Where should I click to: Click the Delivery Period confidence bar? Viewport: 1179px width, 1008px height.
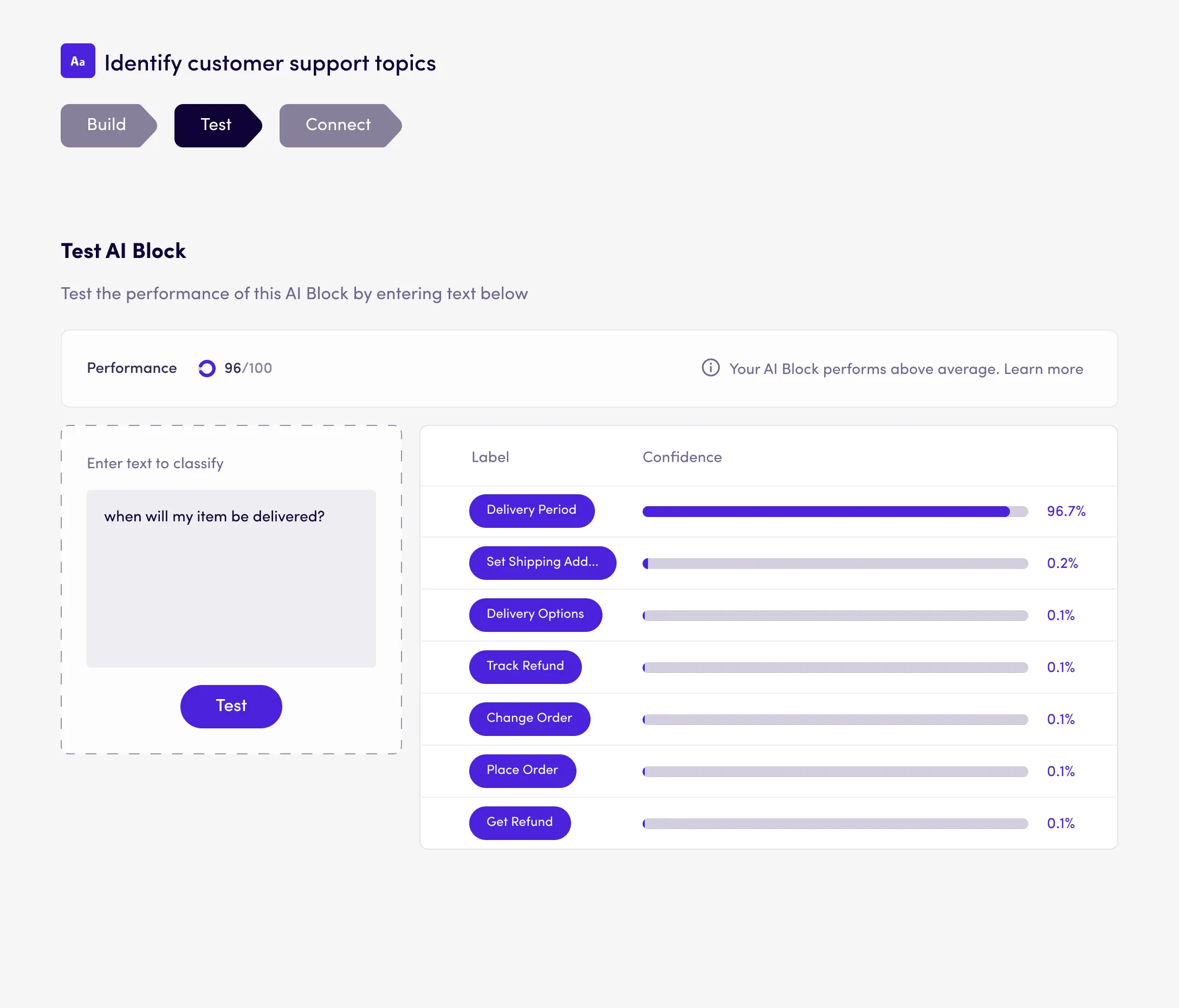[x=834, y=511]
